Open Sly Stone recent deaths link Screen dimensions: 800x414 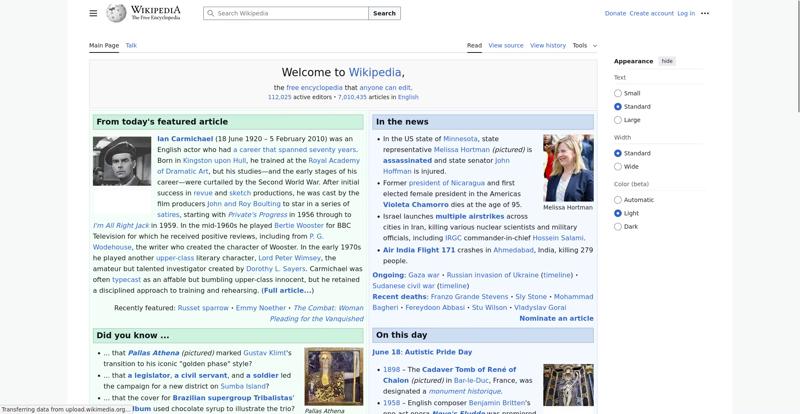click(531, 297)
